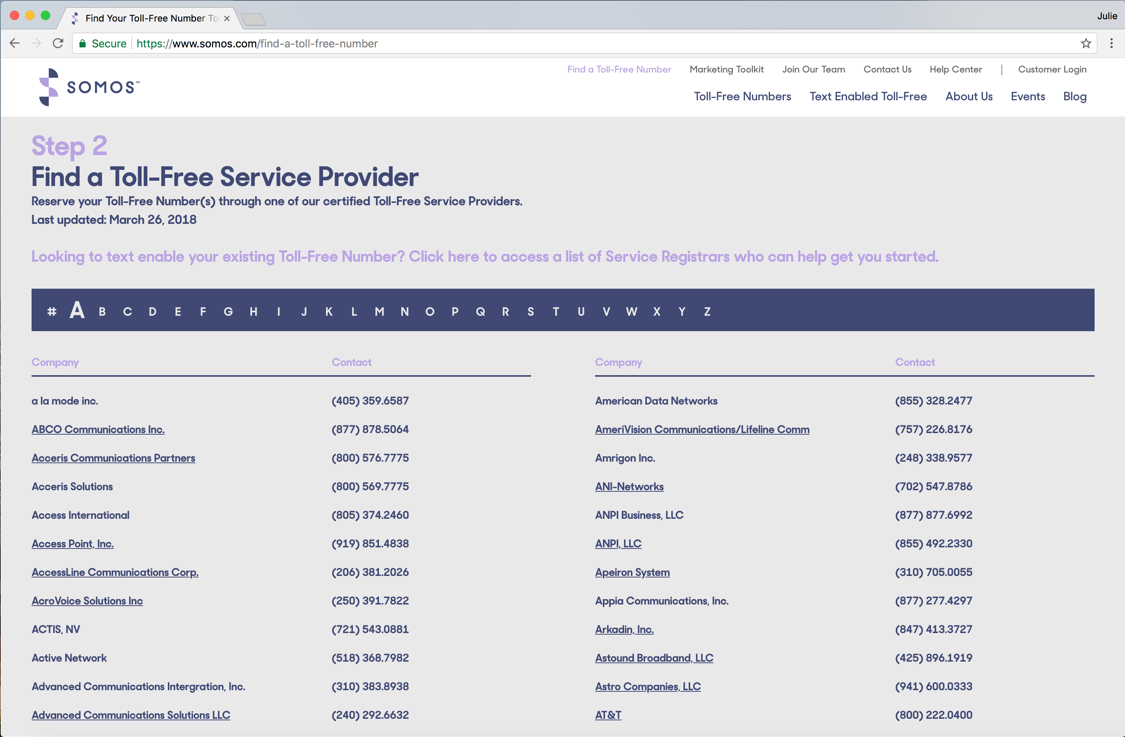Screen dimensions: 1125x737
Task: Click the secure padlock icon
Action: [83, 44]
